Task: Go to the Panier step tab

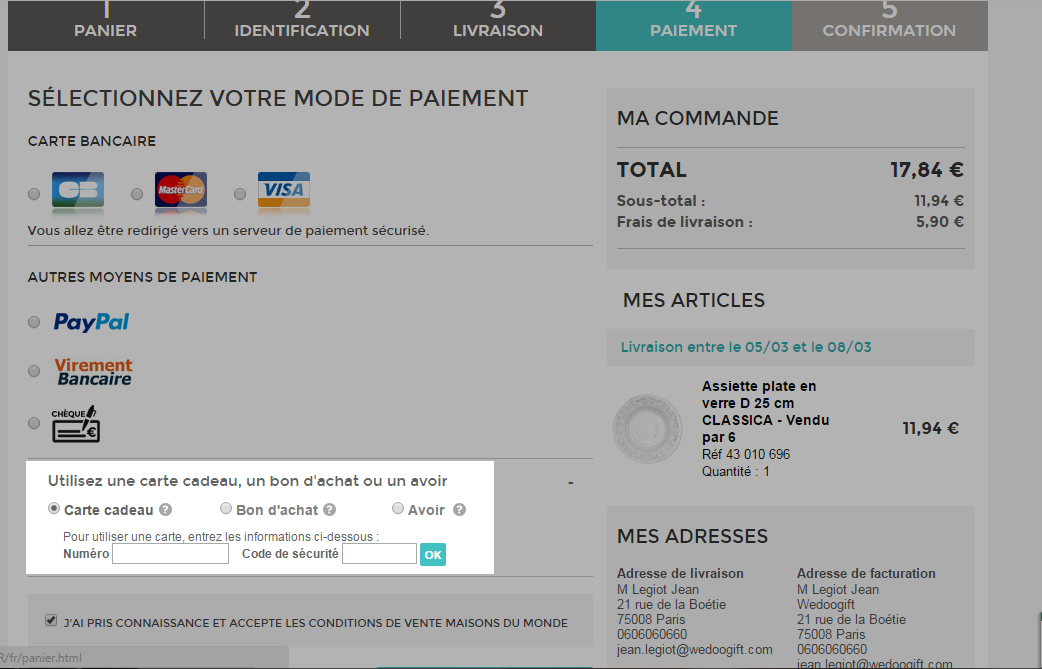Action: 106,25
